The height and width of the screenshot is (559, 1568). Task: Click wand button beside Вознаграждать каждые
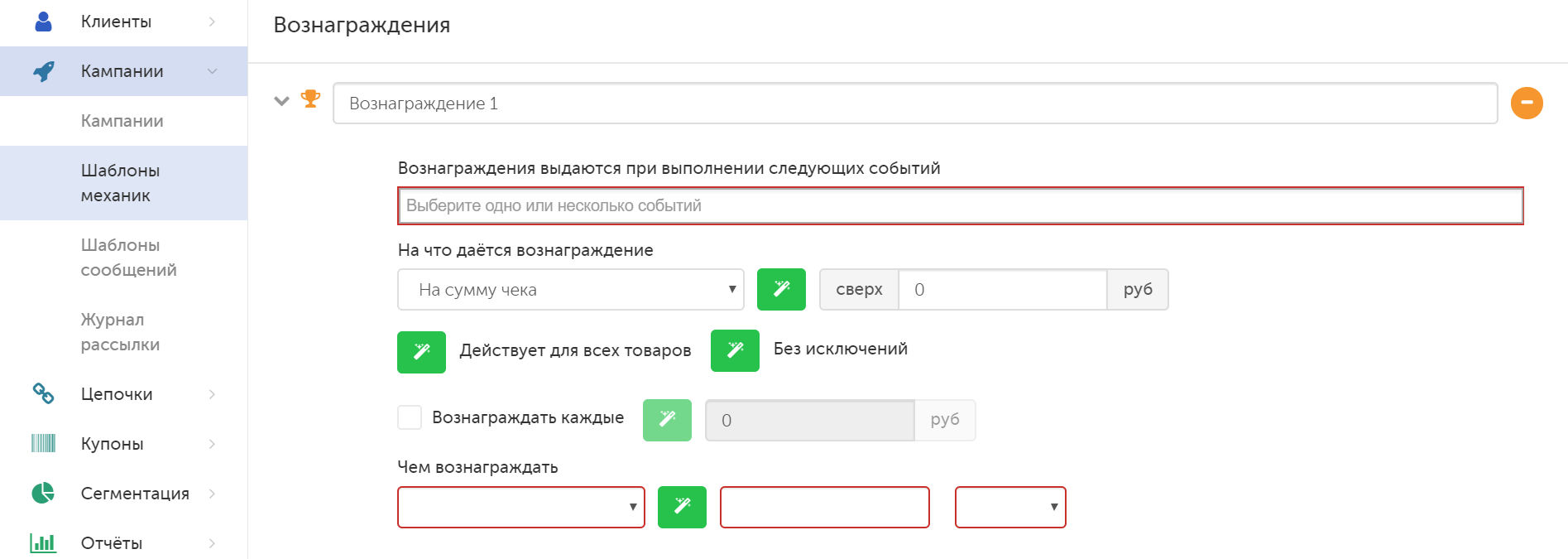(x=667, y=420)
